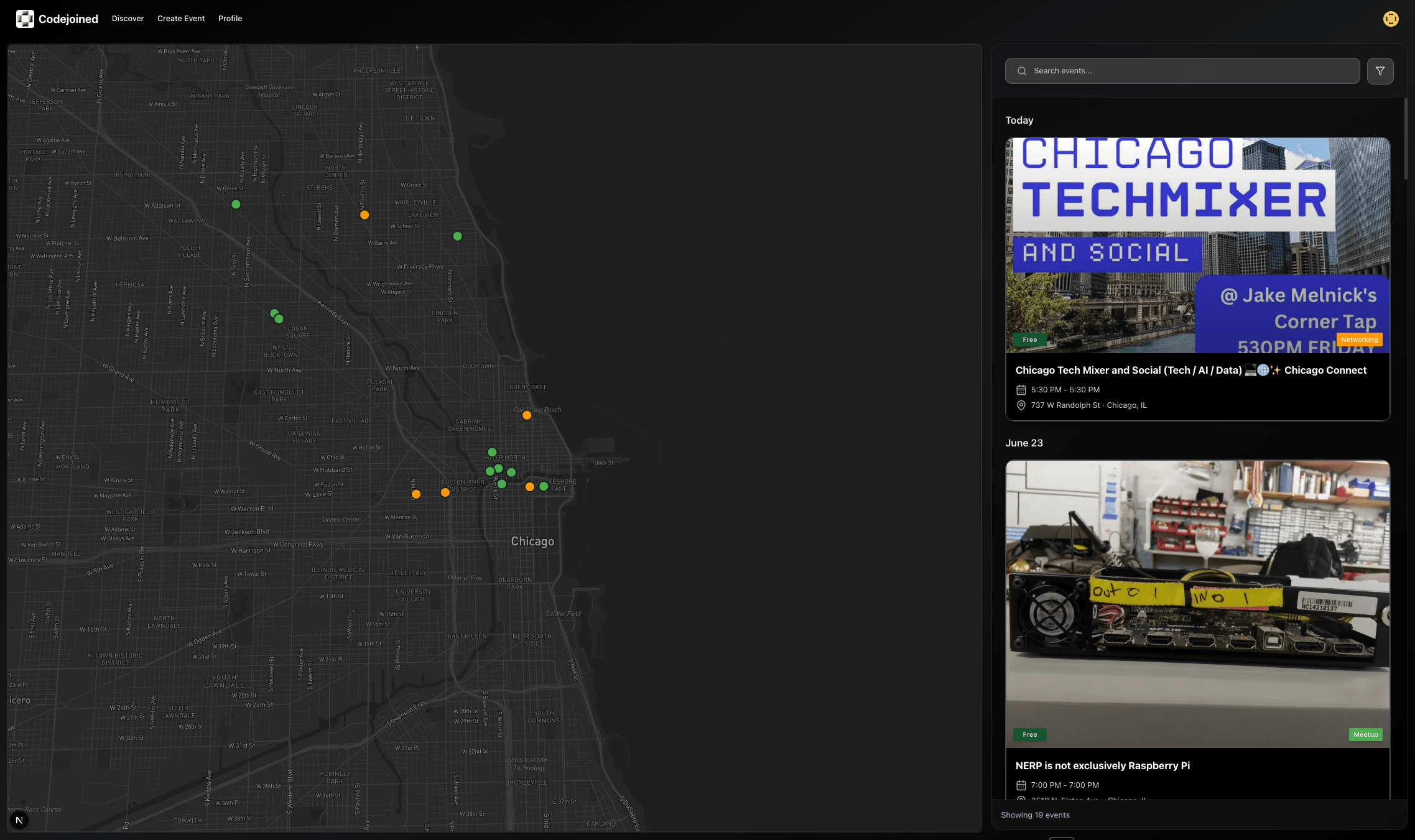Image resolution: width=1415 pixels, height=840 pixels.
Task: Click the Logan Square label on the map
Action: pyautogui.click(x=297, y=332)
